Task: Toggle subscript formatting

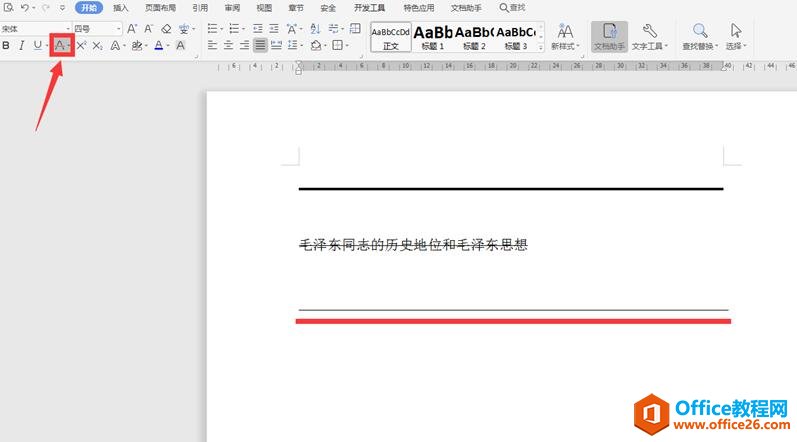Action: click(x=98, y=46)
